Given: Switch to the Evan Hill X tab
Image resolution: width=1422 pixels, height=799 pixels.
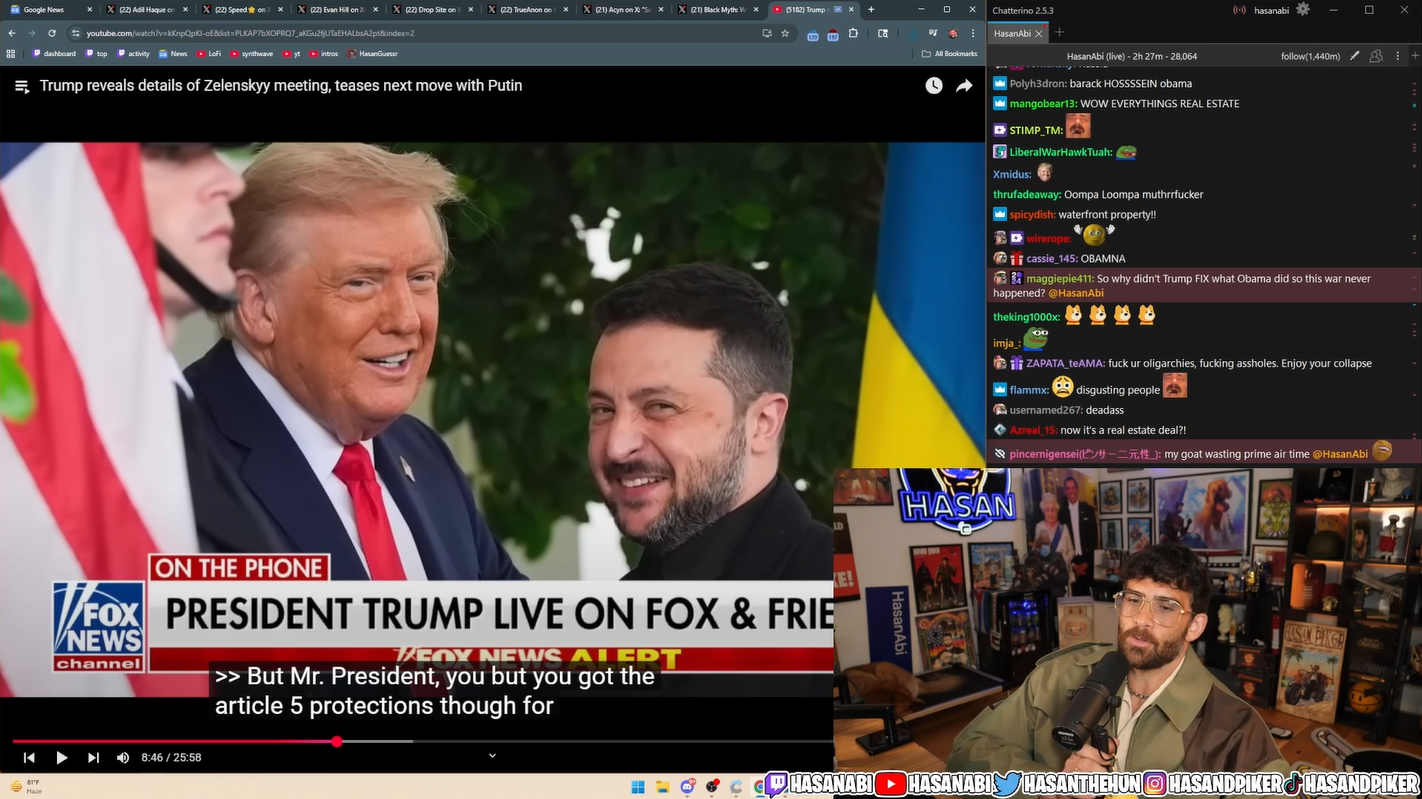Looking at the screenshot, I should click(337, 10).
